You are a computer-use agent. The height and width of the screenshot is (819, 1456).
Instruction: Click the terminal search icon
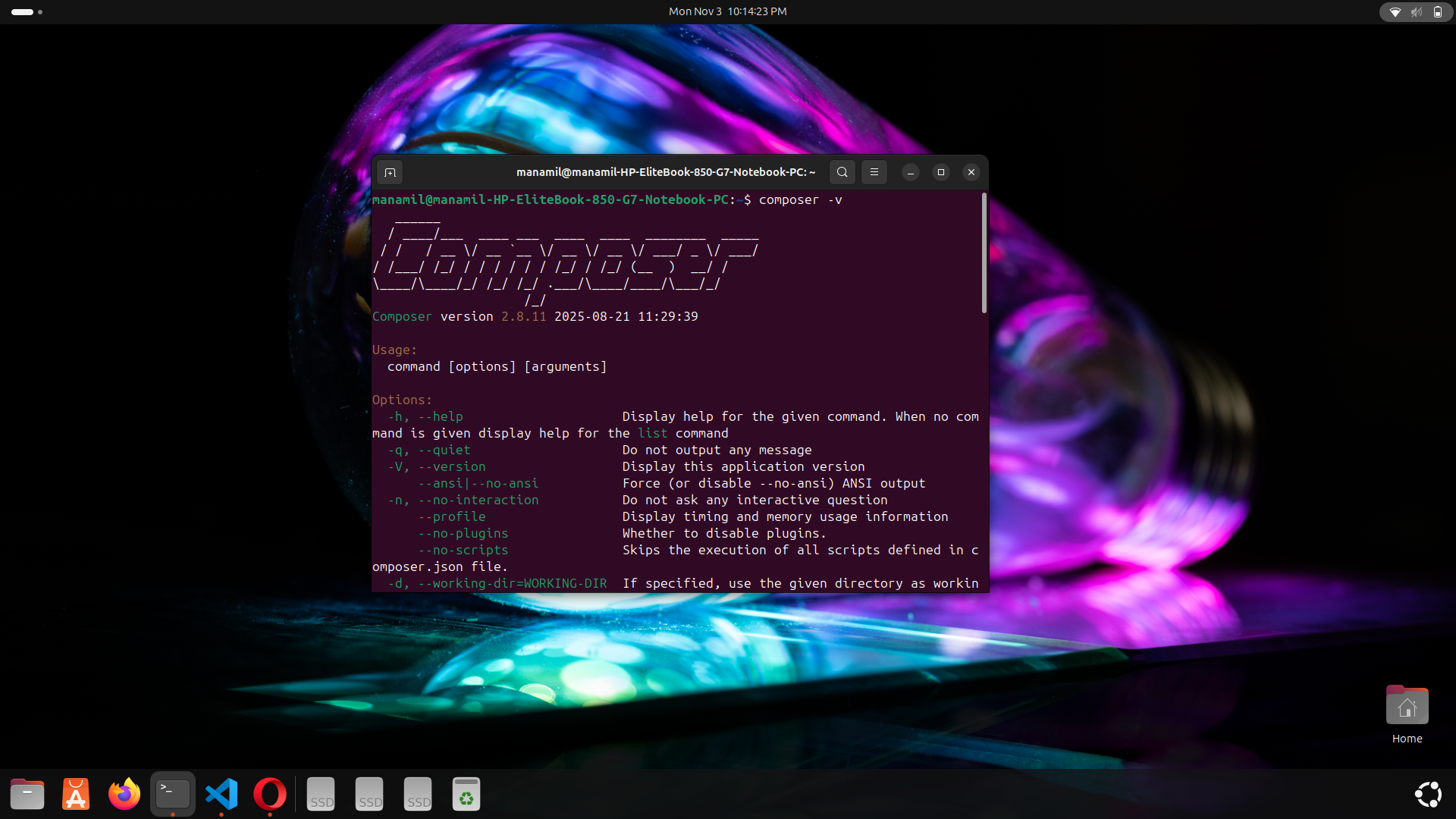842,172
